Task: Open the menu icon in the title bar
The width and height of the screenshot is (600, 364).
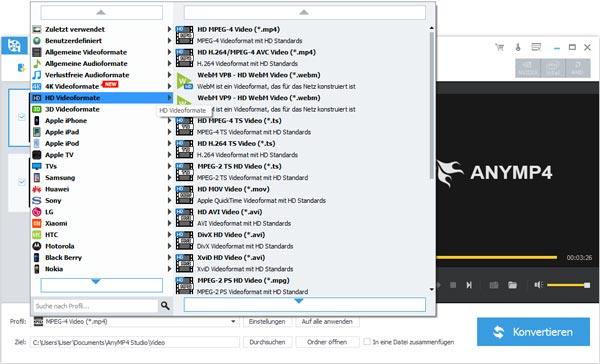Action: tap(536, 47)
